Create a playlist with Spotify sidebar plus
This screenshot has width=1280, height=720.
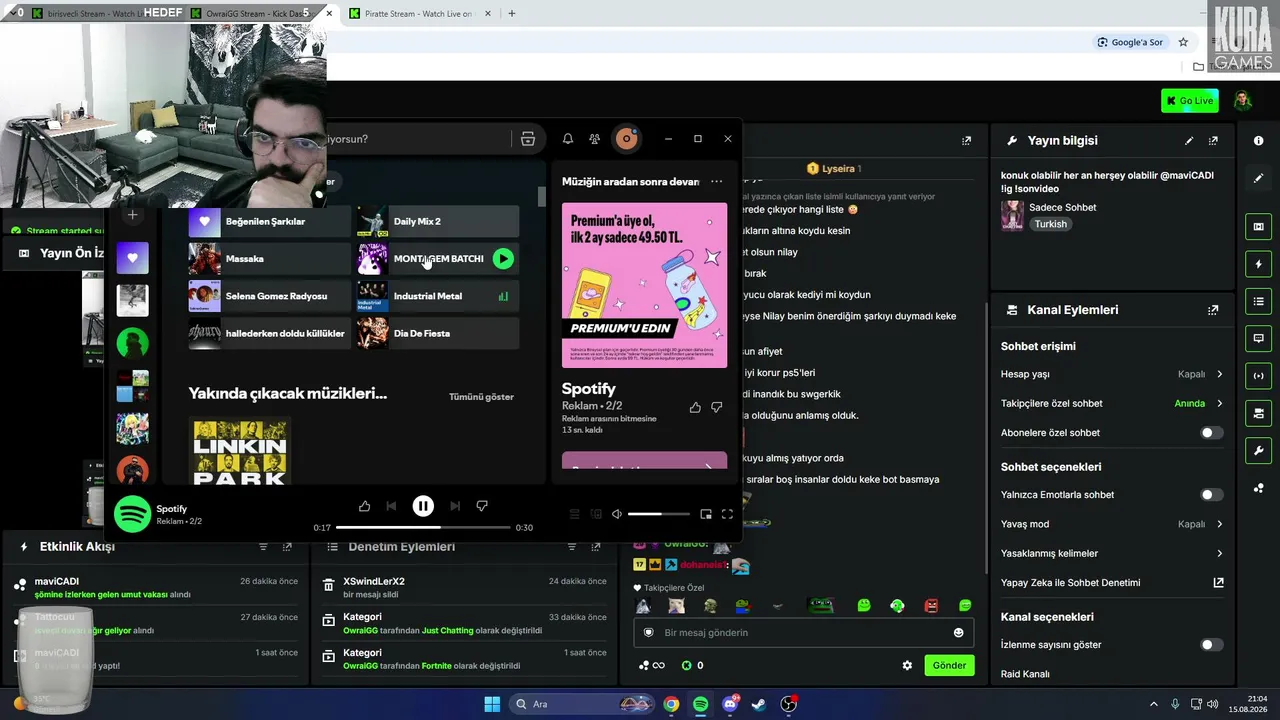[132, 215]
